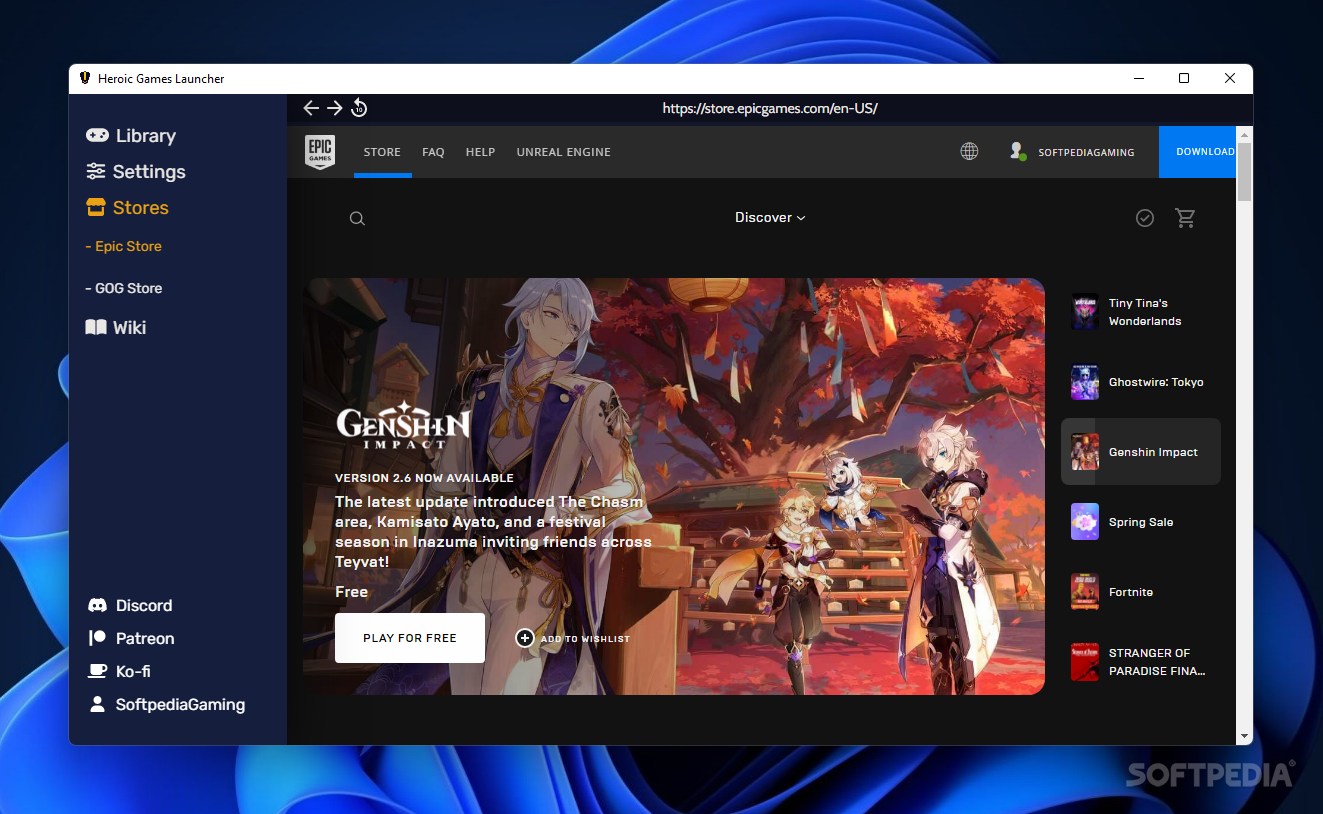1323x814 pixels.
Task: Click 'Ghostwire: Tokyo' title text
Action: [x=1156, y=382]
